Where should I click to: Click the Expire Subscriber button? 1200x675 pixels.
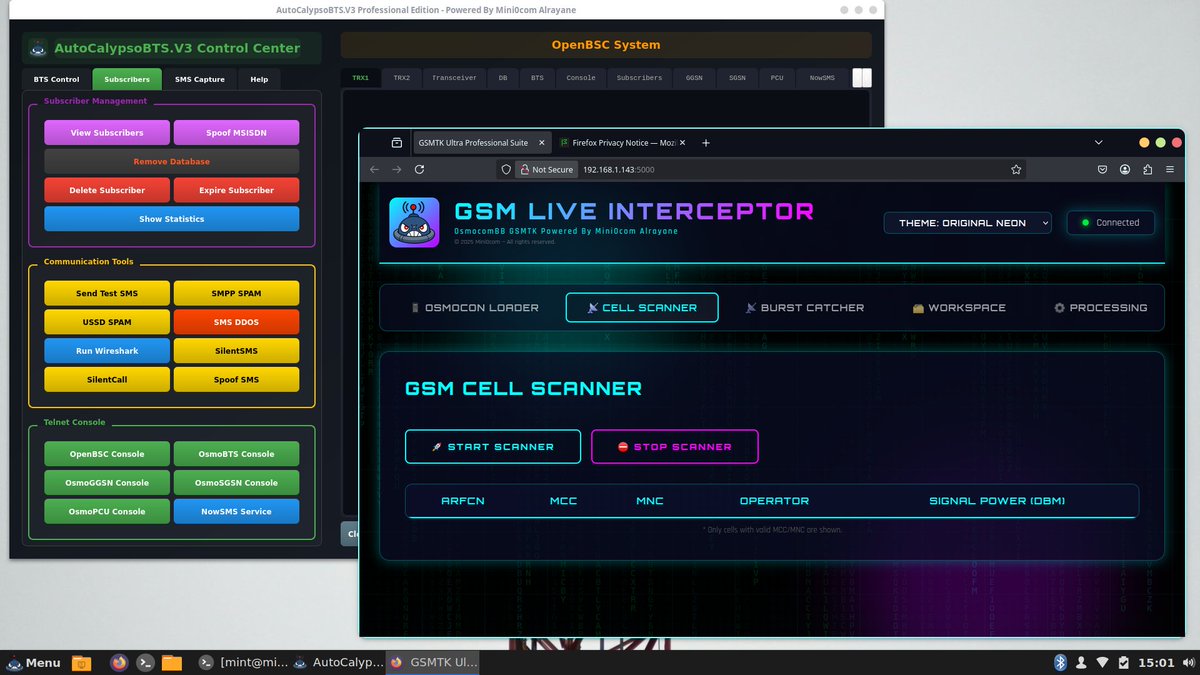pyautogui.click(x=236, y=190)
